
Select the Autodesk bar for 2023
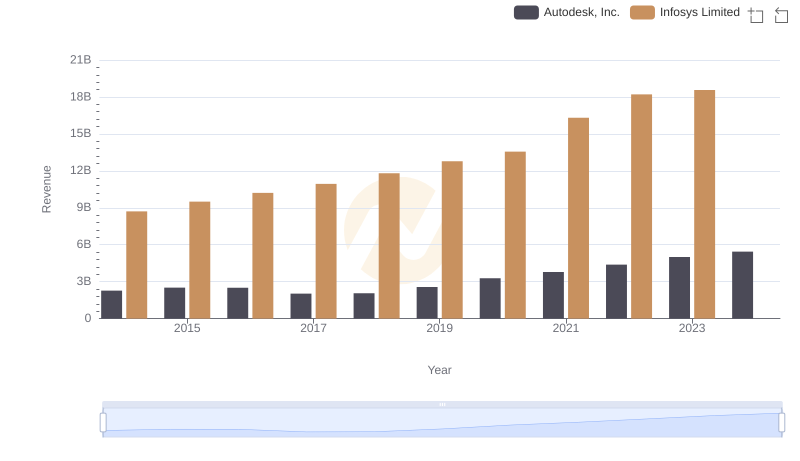pos(680,288)
